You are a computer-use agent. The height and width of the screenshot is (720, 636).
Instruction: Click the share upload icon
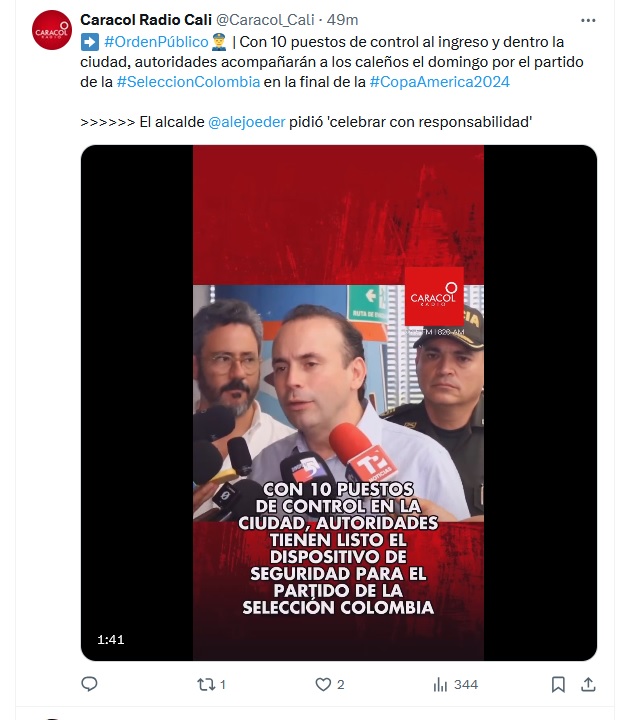(x=588, y=685)
